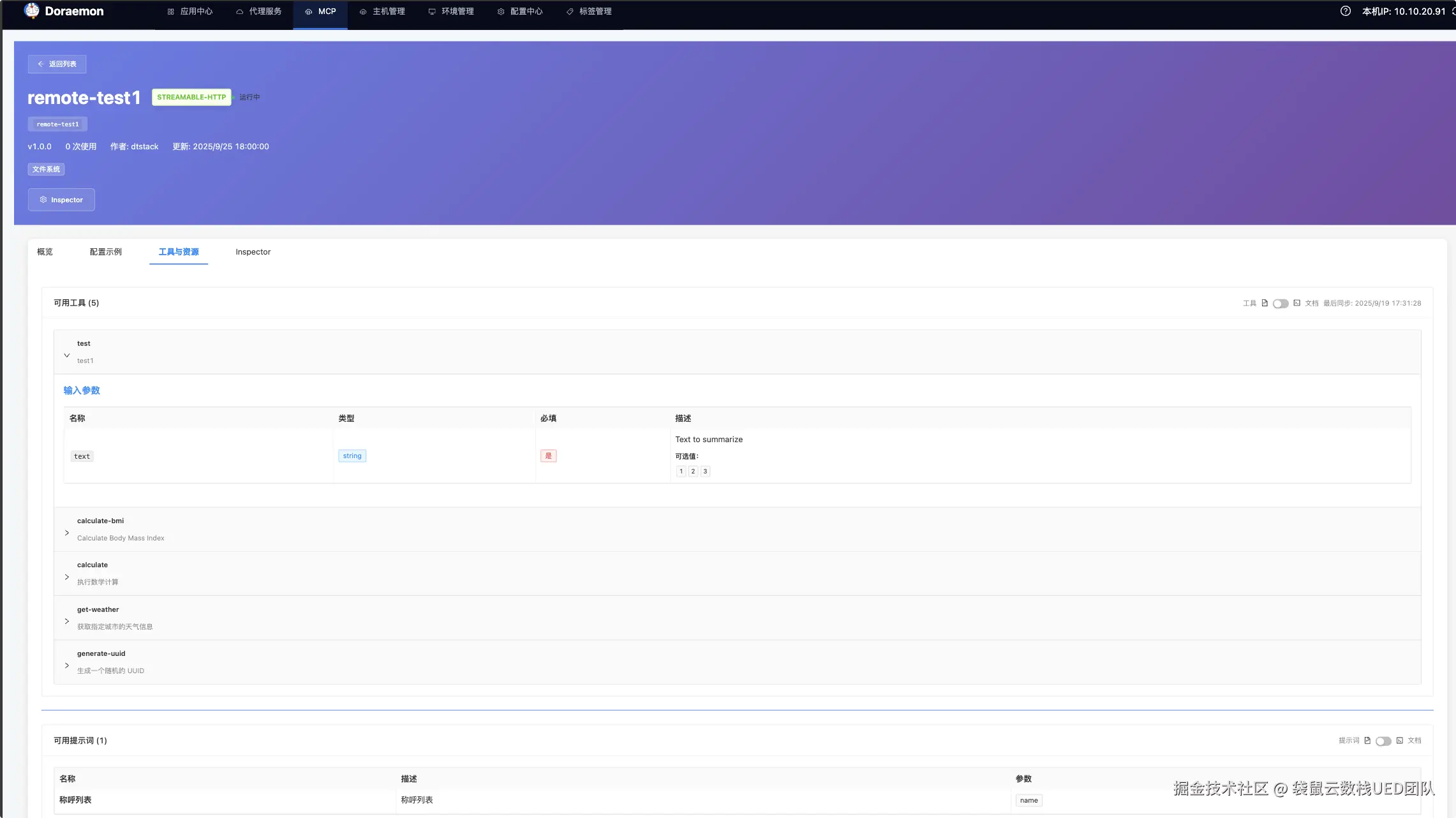Click terminal icon in 提示词 section header

[x=1399, y=741]
